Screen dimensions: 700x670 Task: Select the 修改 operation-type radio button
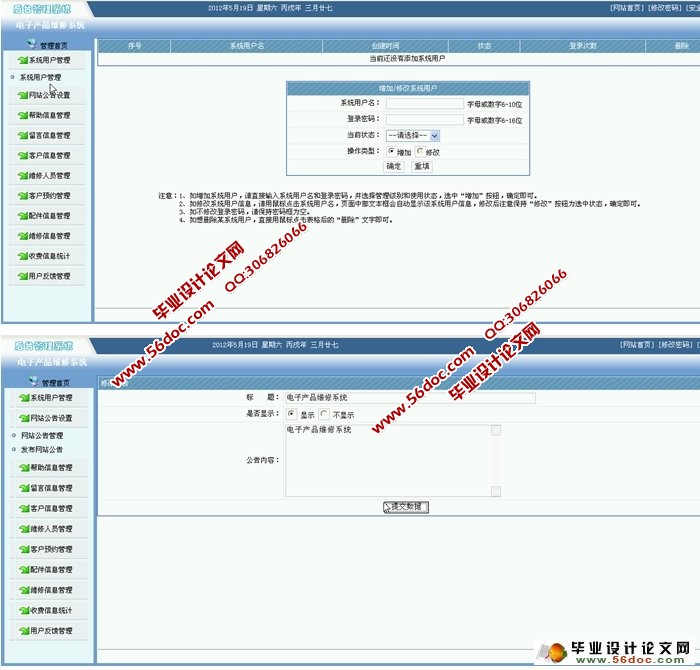[420, 151]
